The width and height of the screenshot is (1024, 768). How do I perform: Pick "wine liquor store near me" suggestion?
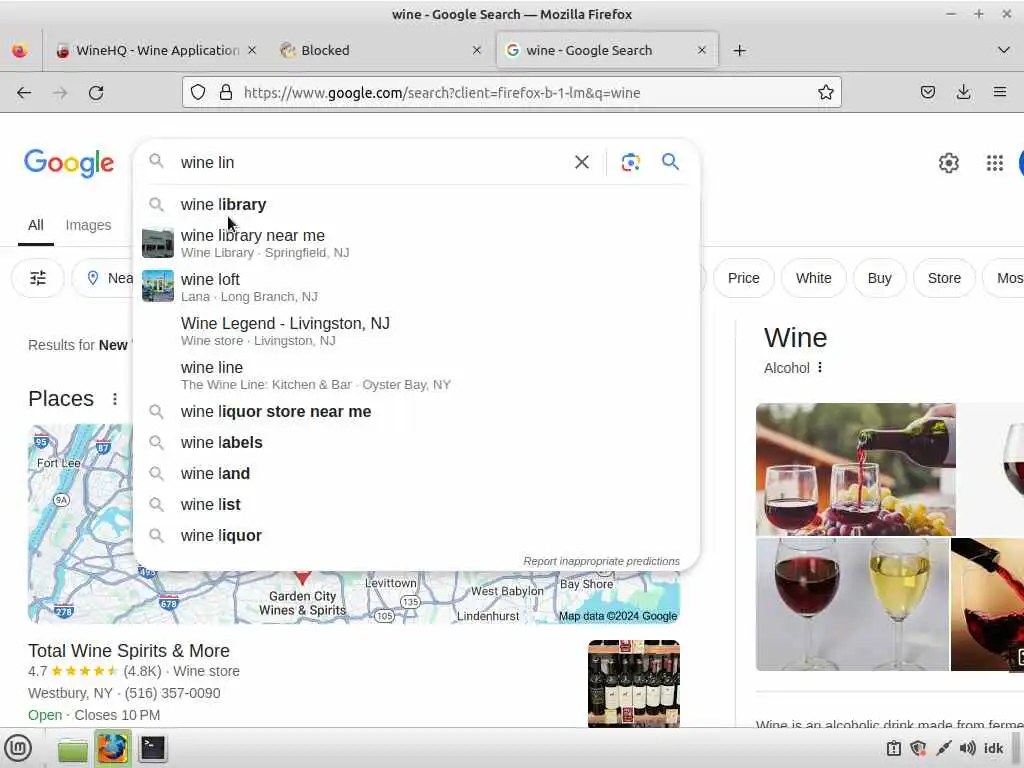coord(416,411)
